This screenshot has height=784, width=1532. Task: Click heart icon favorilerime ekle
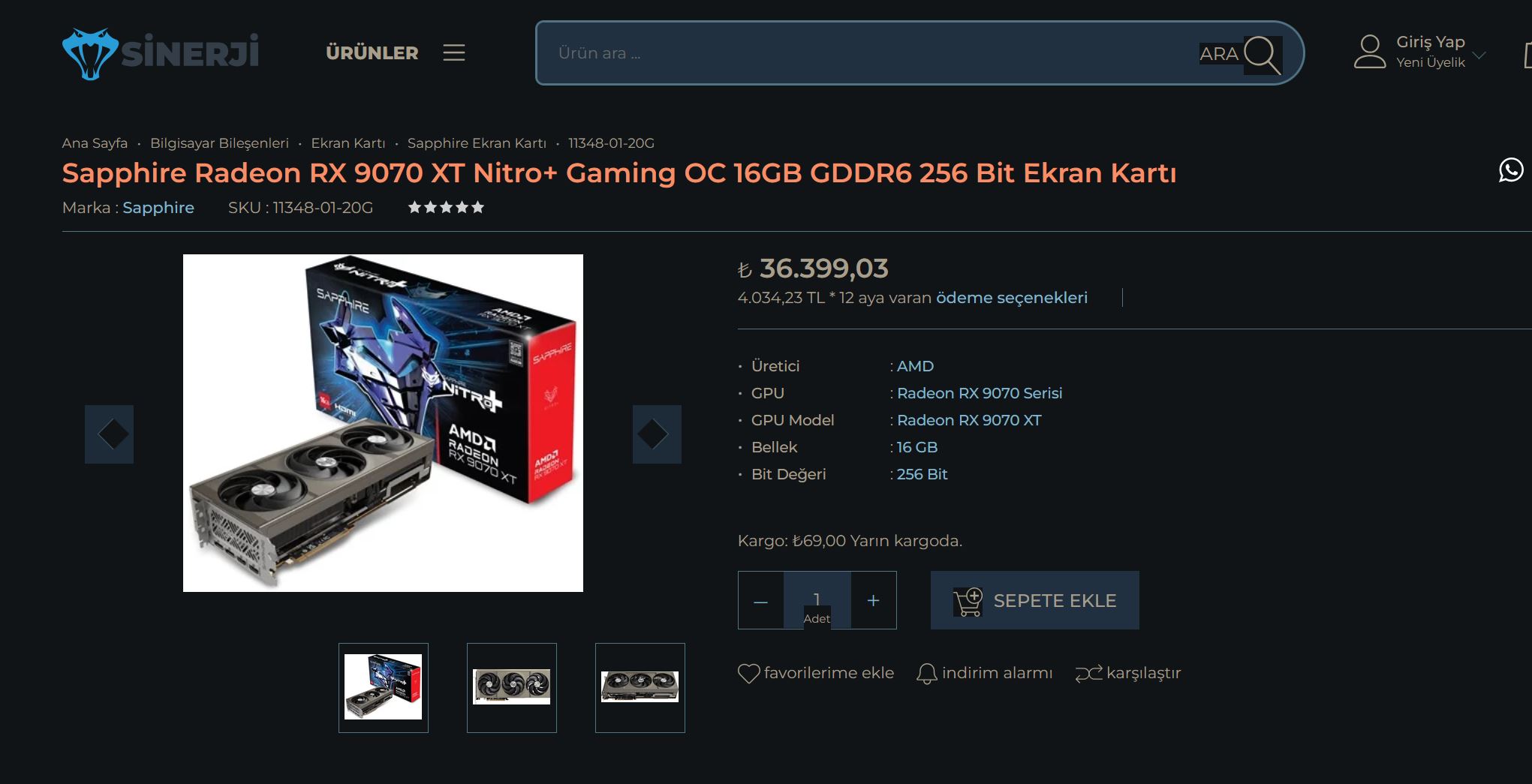748,673
